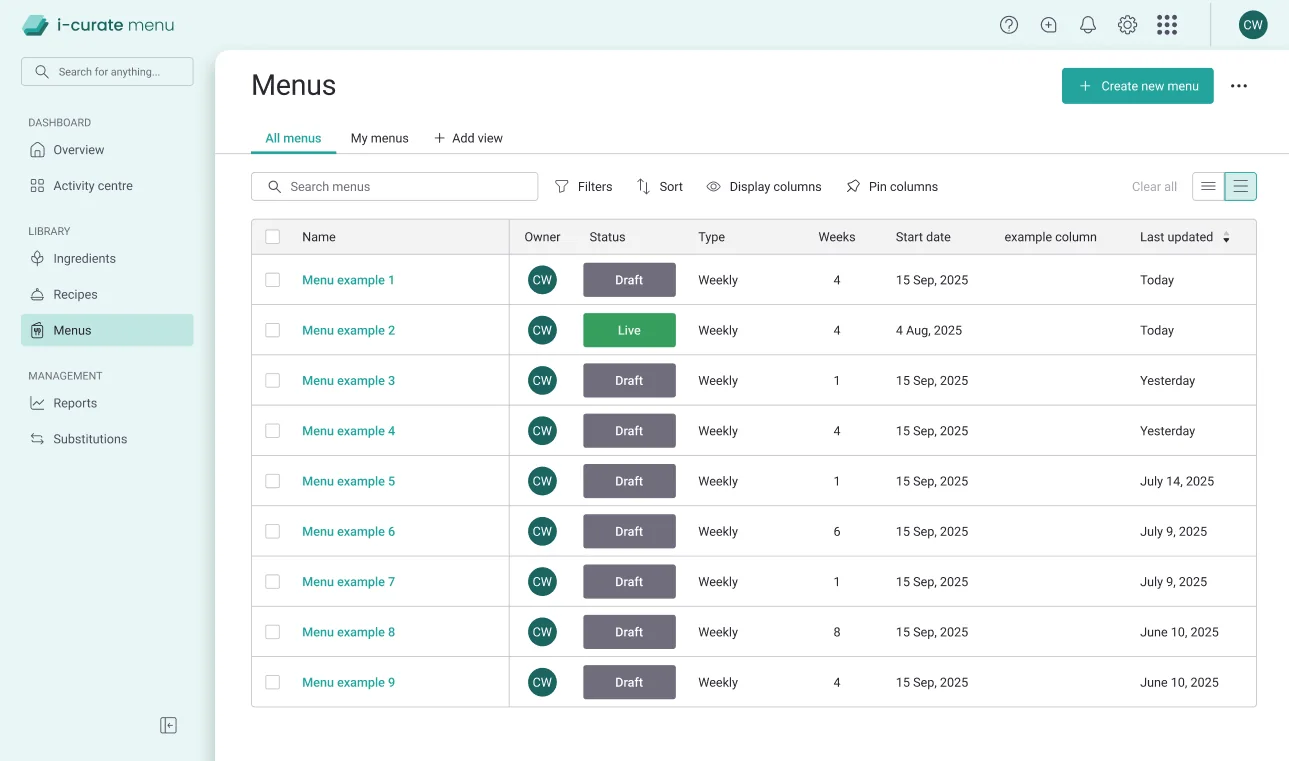Open the help question mark icon

point(1009,25)
